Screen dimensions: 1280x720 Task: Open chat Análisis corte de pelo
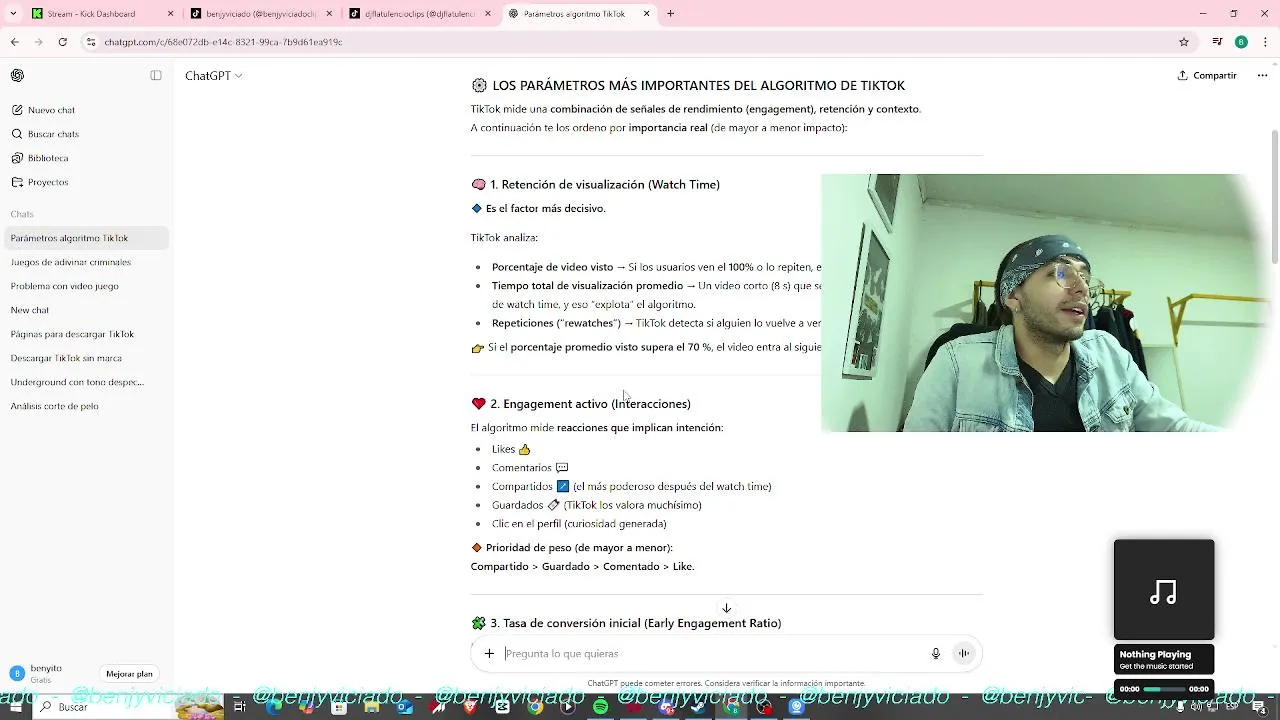pos(55,406)
